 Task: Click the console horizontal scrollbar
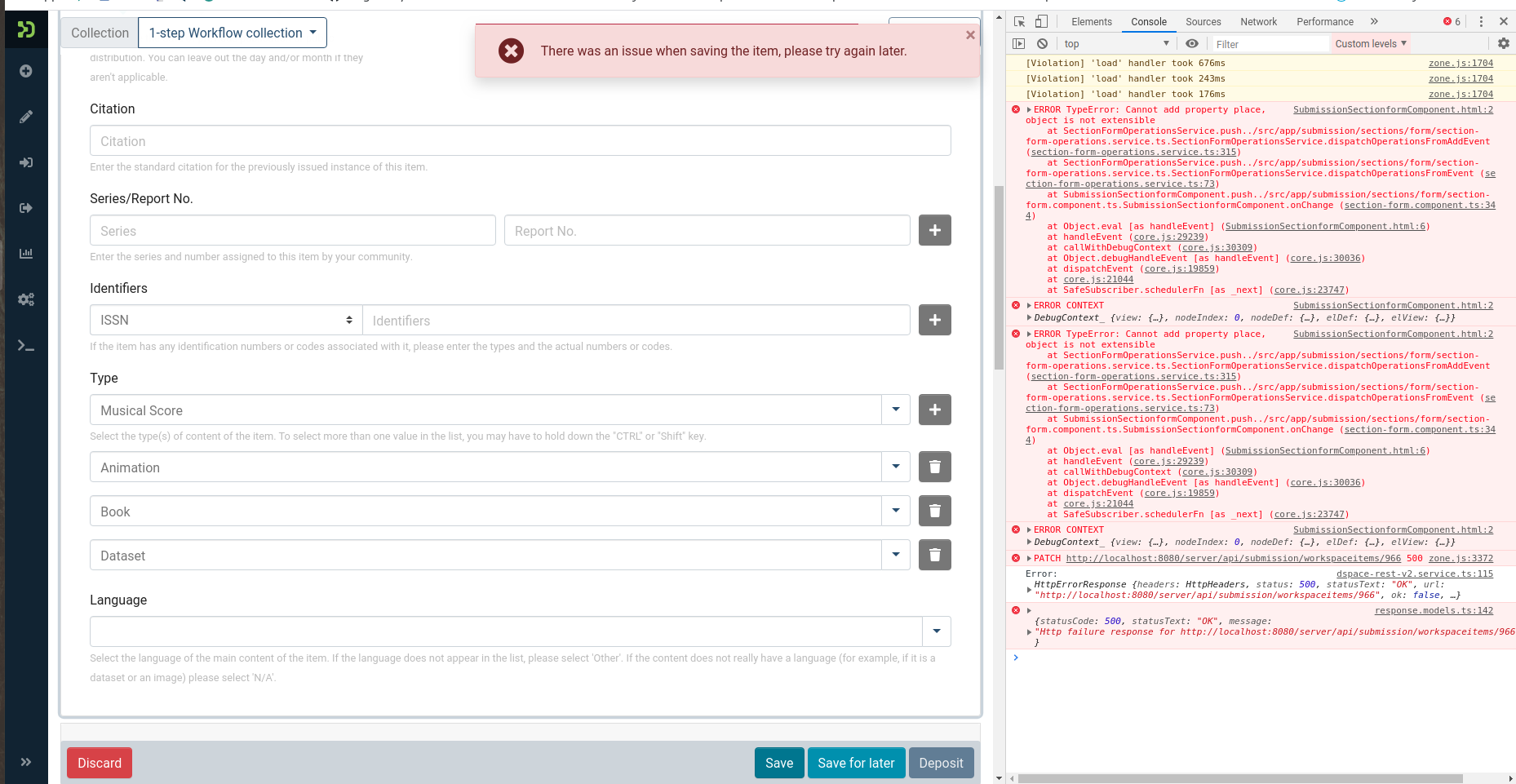point(1240,778)
